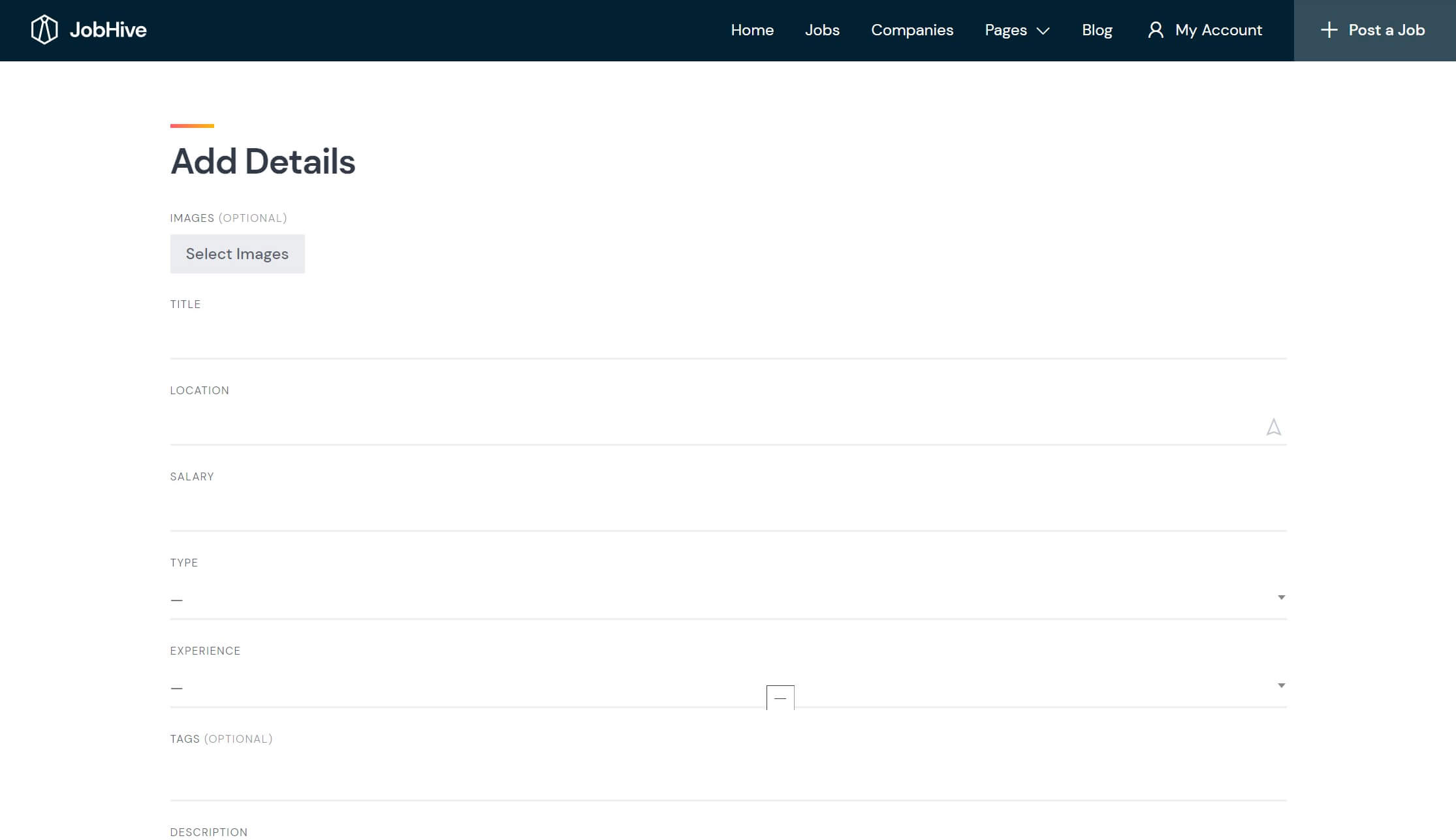Click the Select Images button
The height and width of the screenshot is (840, 1456).
tap(237, 254)
